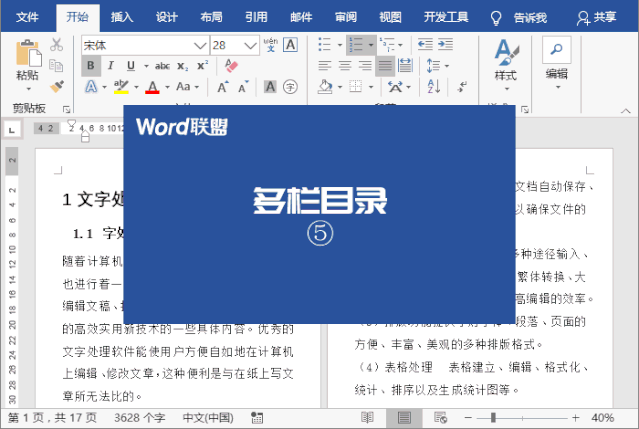Toggle justify alignment
This screenshot has height=429, width=639.
tap(385, 66)
